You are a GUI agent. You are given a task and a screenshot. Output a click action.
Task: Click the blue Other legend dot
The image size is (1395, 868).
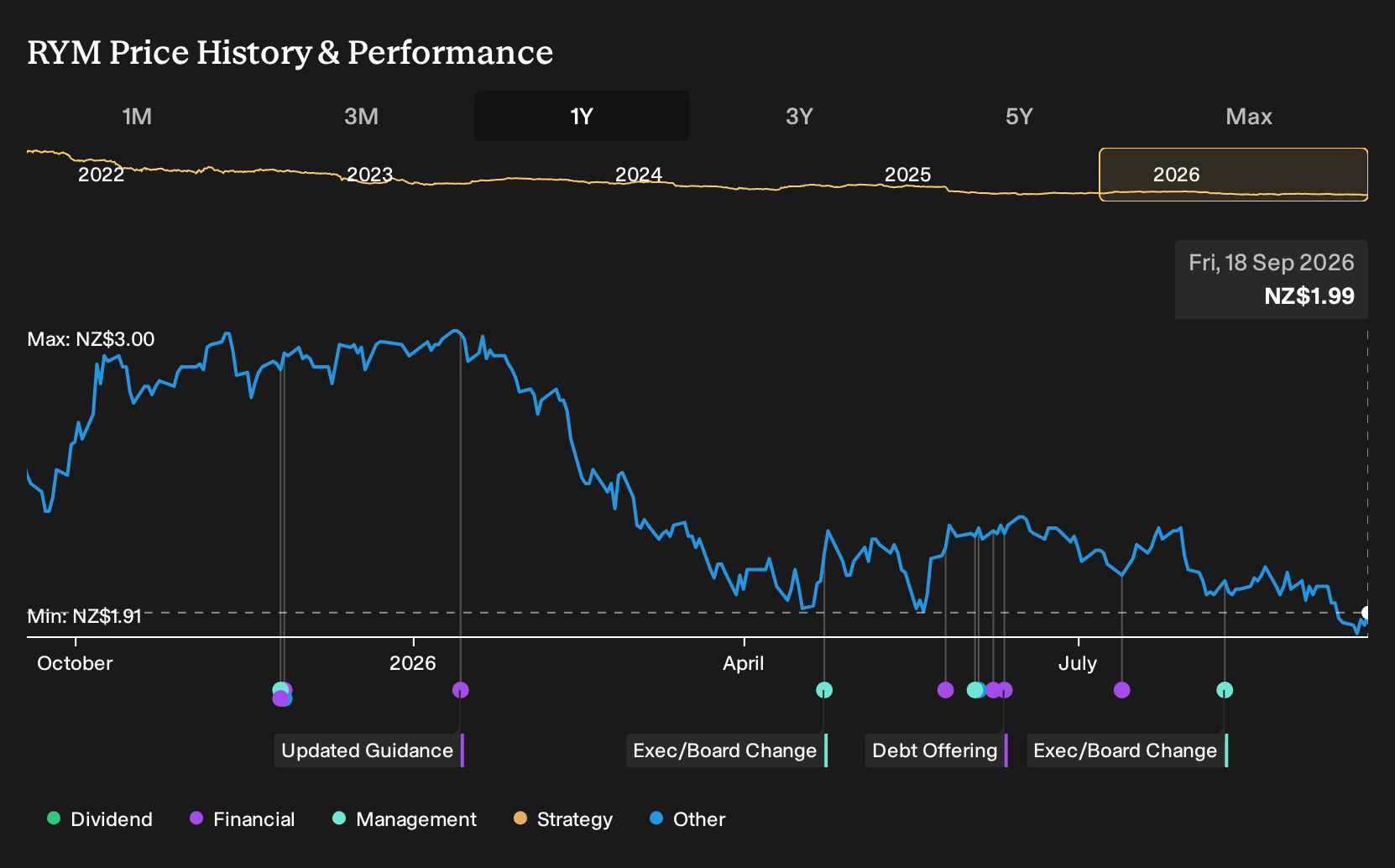656,818
